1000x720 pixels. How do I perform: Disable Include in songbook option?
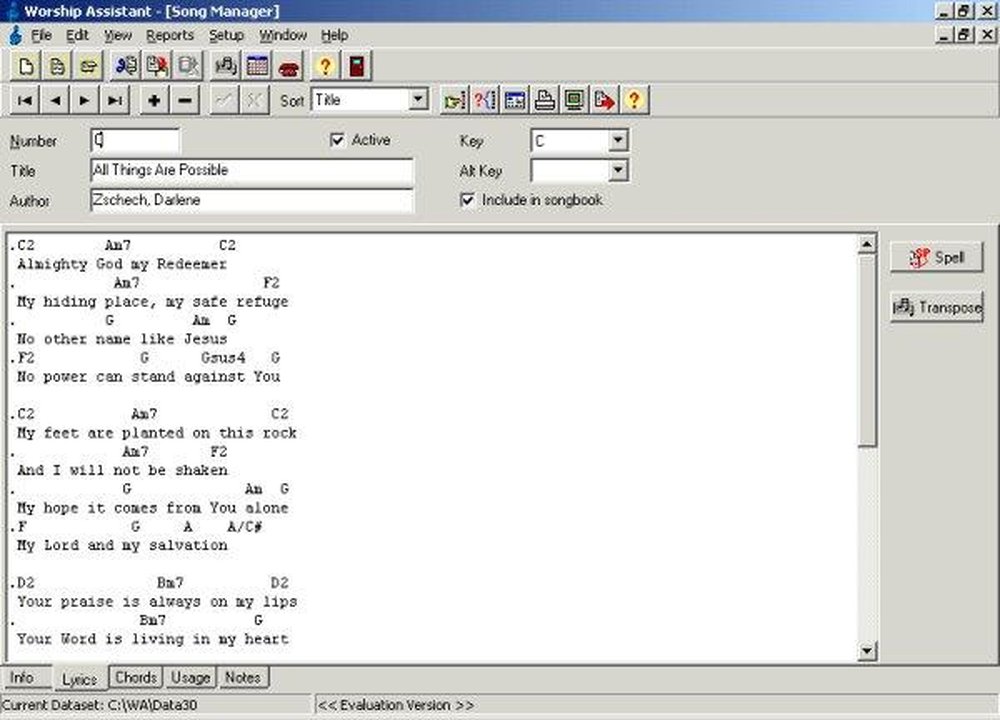(467, 200)
